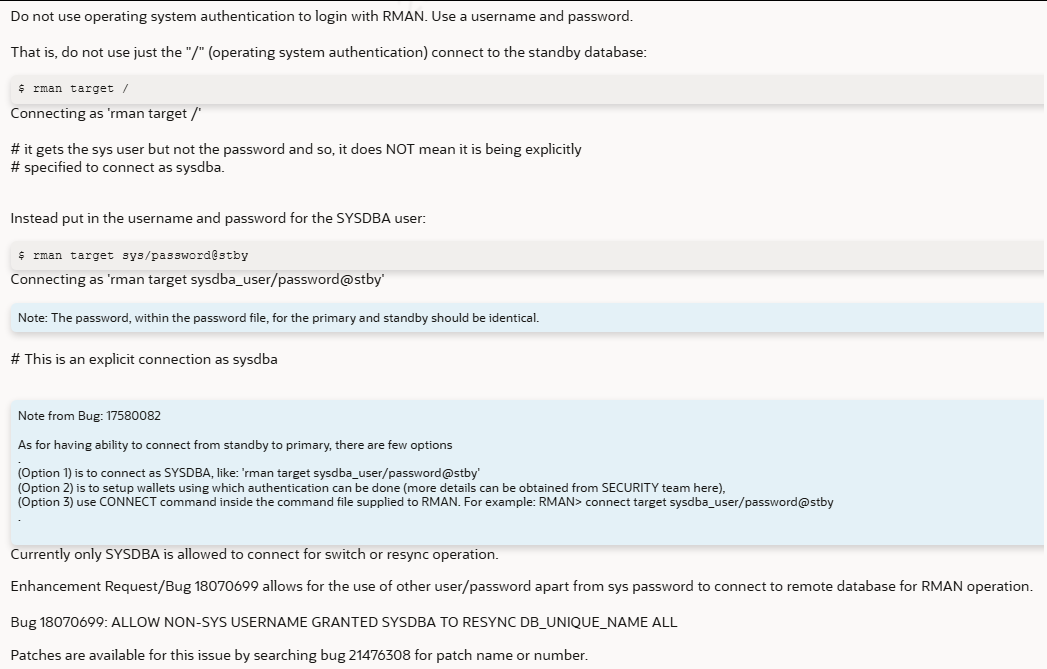The image size is (1047, 669).
Task: Click the 'rman target sys/password@stby' code block
Action: 528,255
